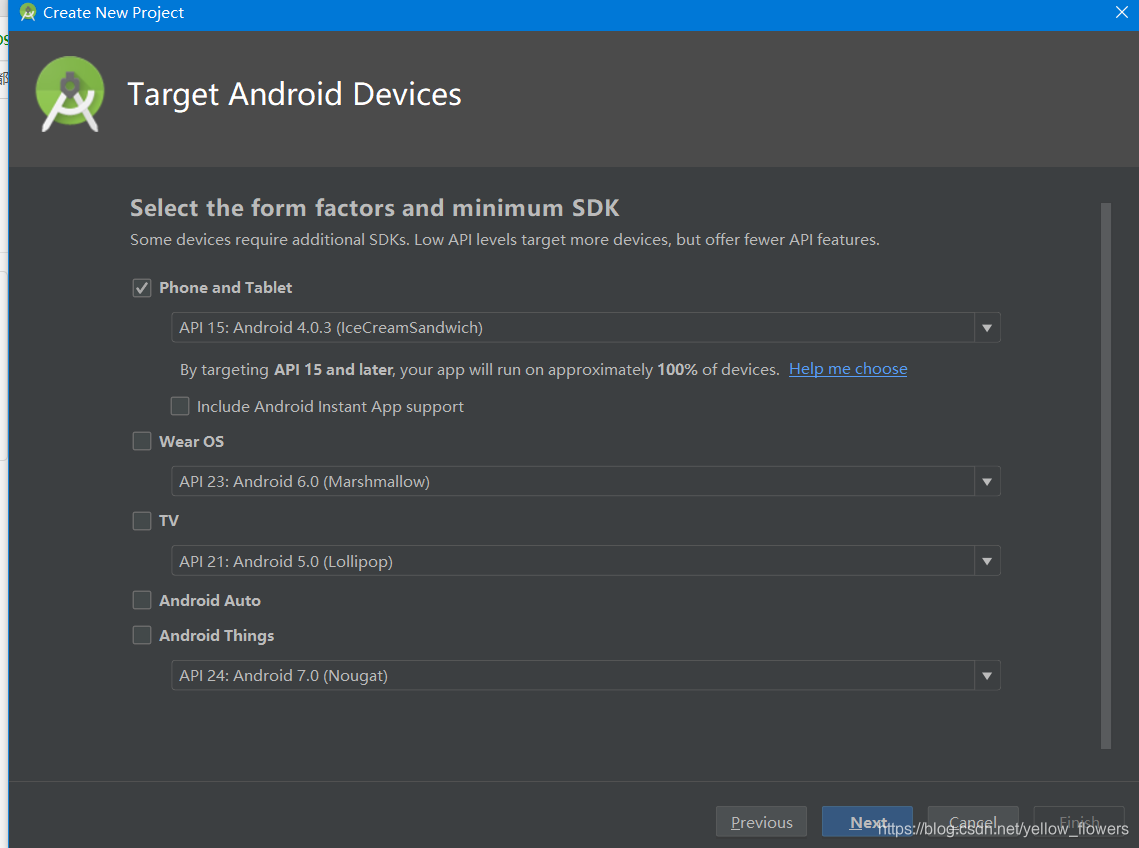Screen dimensions: 1139x848
Task: Click the small Android Studio title bar icon
Action: (x=28, y=12)
